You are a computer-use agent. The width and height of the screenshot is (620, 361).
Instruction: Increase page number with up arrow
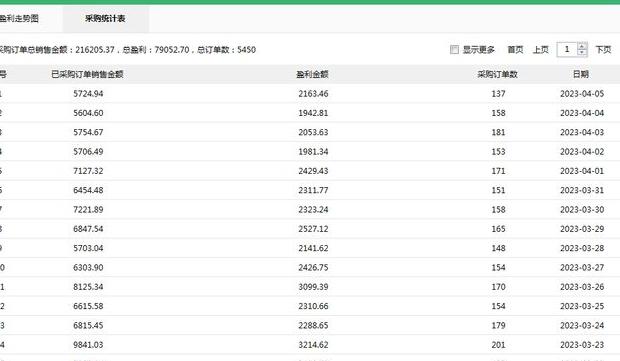582,46
